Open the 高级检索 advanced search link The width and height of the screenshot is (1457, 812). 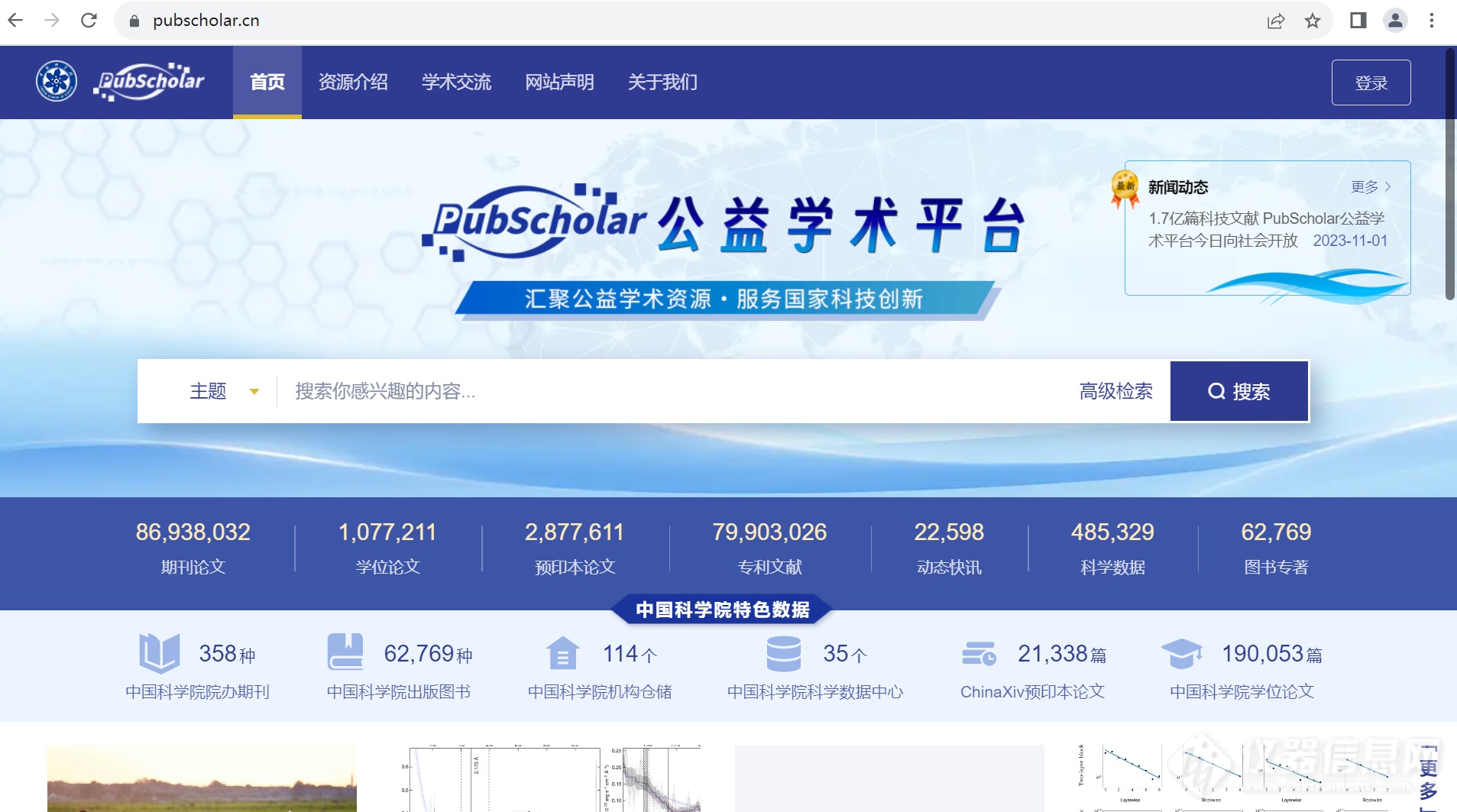coord(1115,391)
